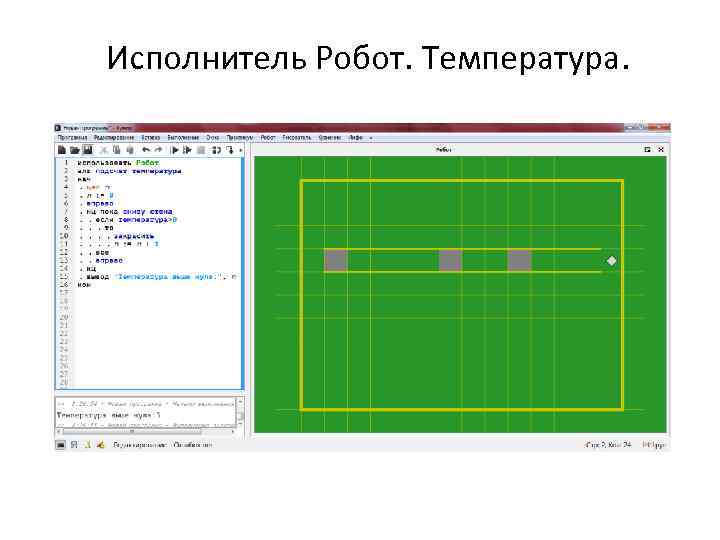
Task: Click the New program toolbar icon
Action: click(x=62, y=150)
